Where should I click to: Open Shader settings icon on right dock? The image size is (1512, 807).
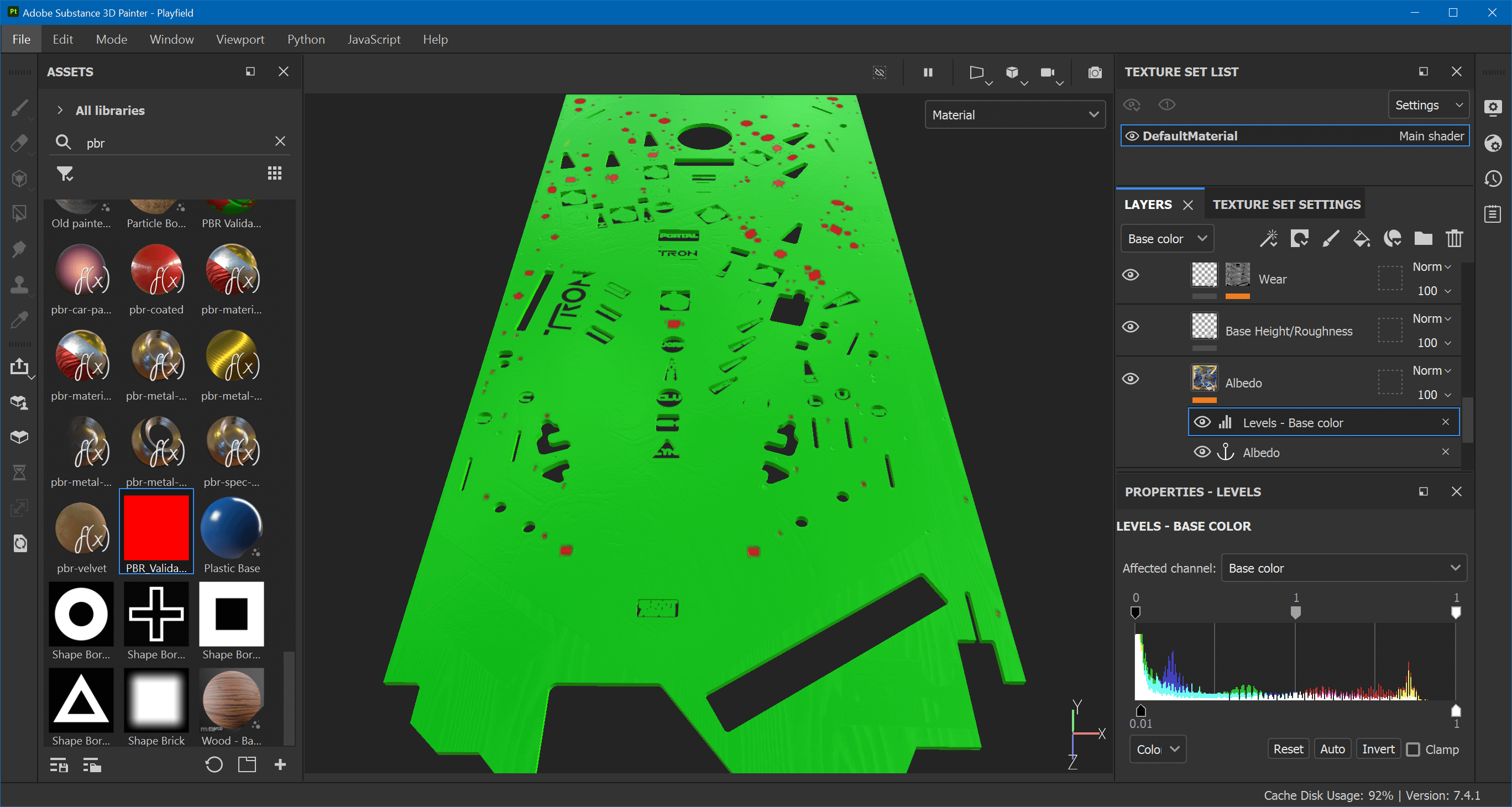1493,143
